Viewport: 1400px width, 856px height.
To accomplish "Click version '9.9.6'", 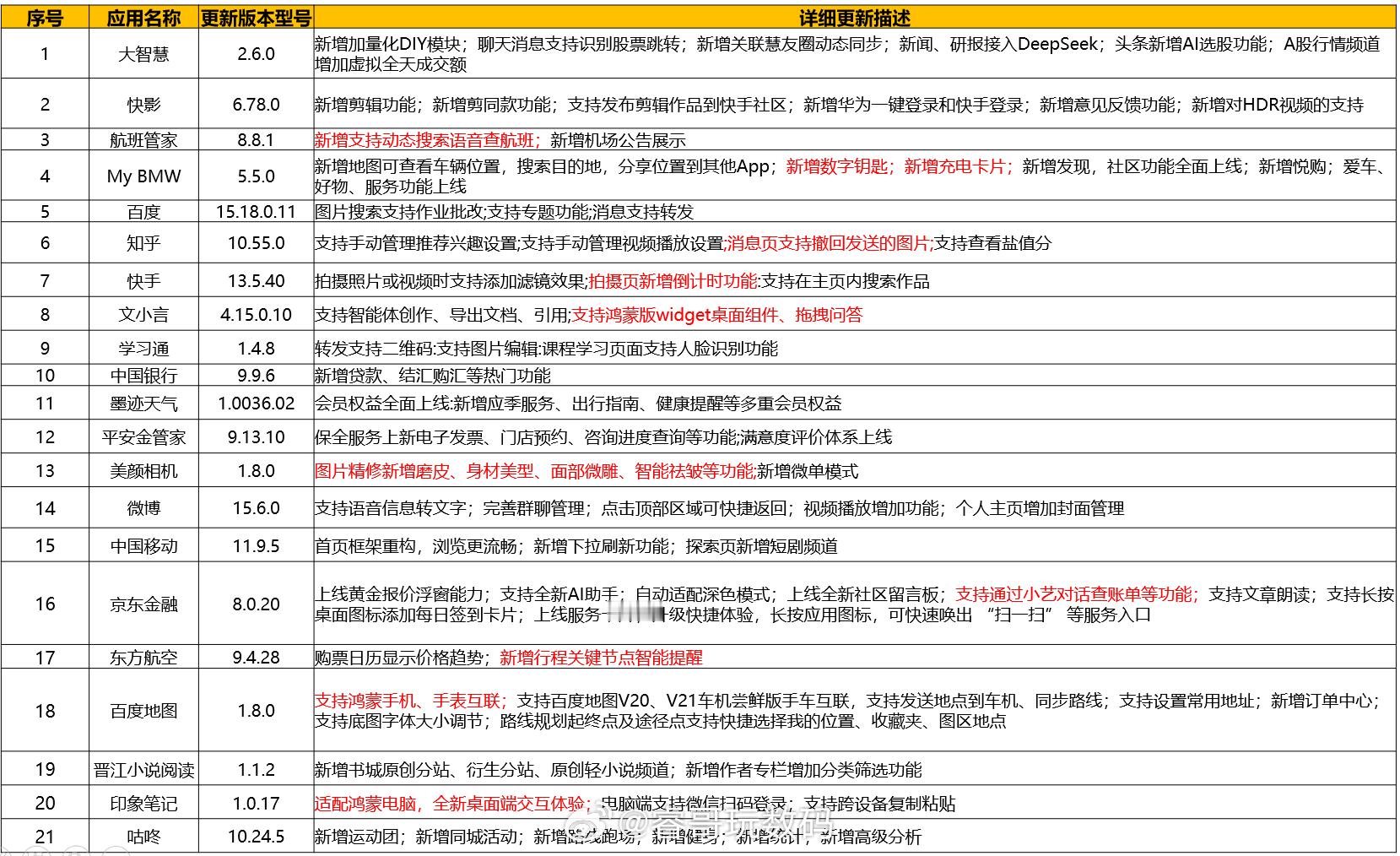I will [256, 376].
